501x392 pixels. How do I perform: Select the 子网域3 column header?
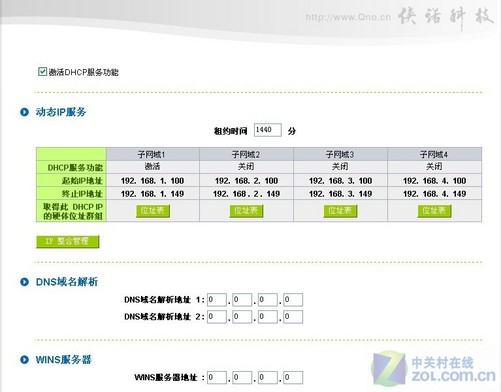pyautogui.click(x=340, y=154)
